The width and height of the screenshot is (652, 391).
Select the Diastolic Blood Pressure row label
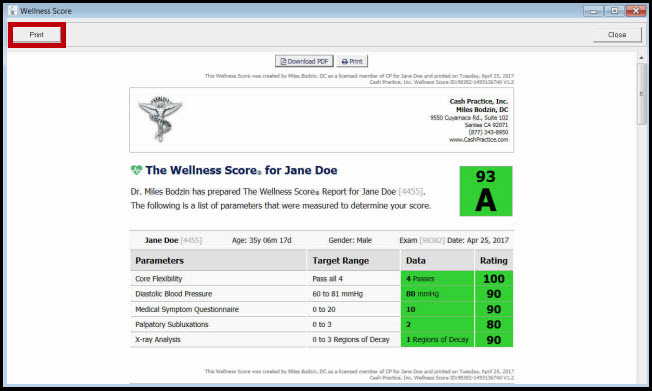(173, 294)
